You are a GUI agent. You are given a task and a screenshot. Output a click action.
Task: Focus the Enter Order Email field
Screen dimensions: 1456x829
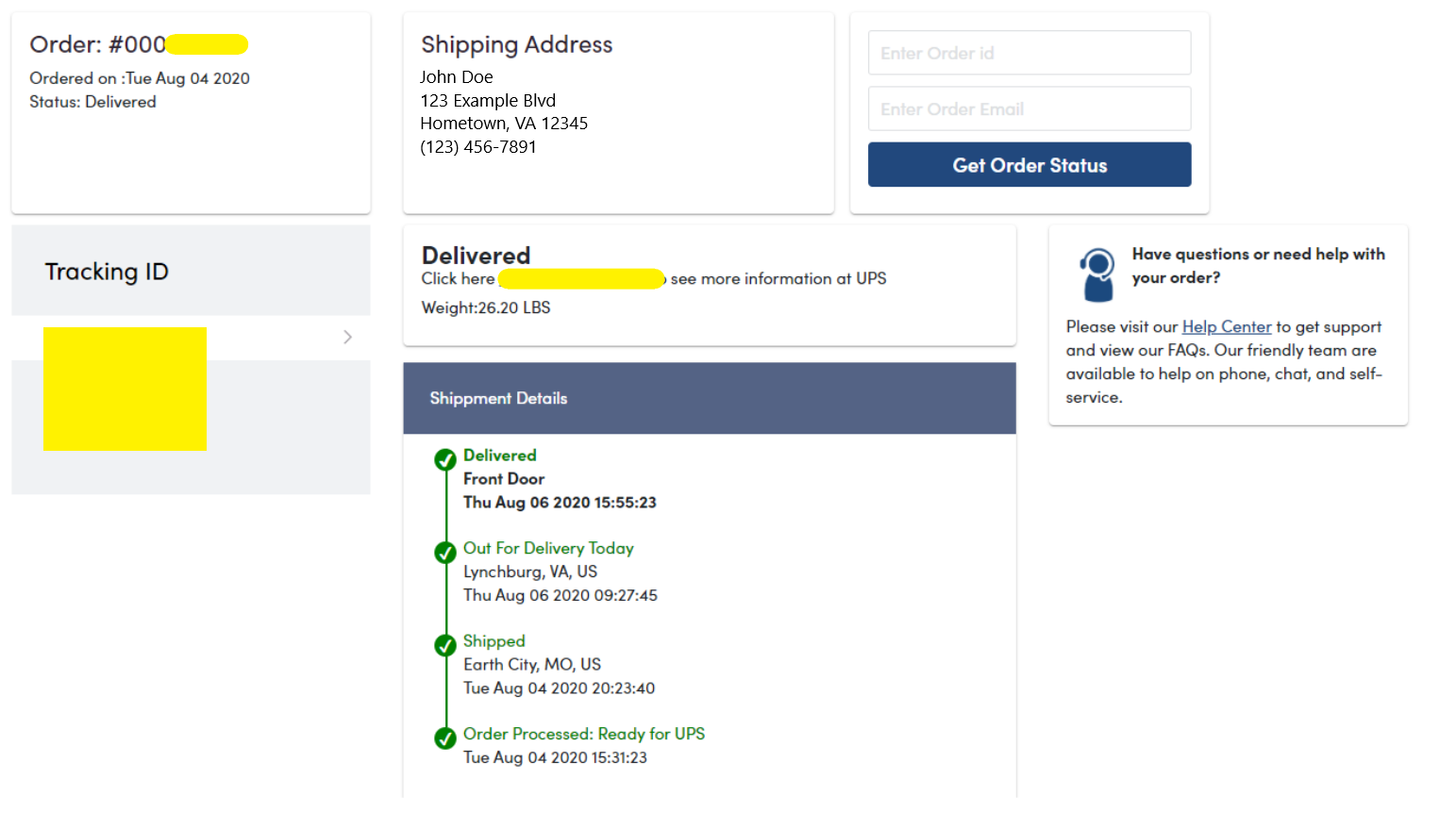1029,109
